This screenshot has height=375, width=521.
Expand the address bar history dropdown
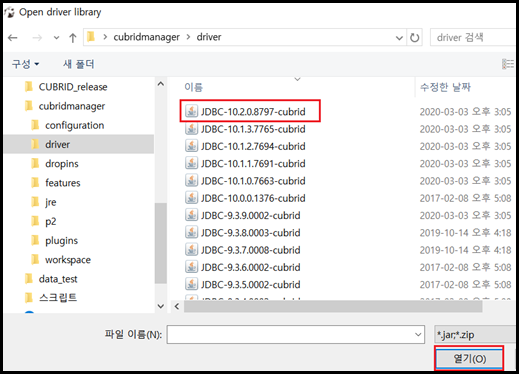click(x=399, y=38)
